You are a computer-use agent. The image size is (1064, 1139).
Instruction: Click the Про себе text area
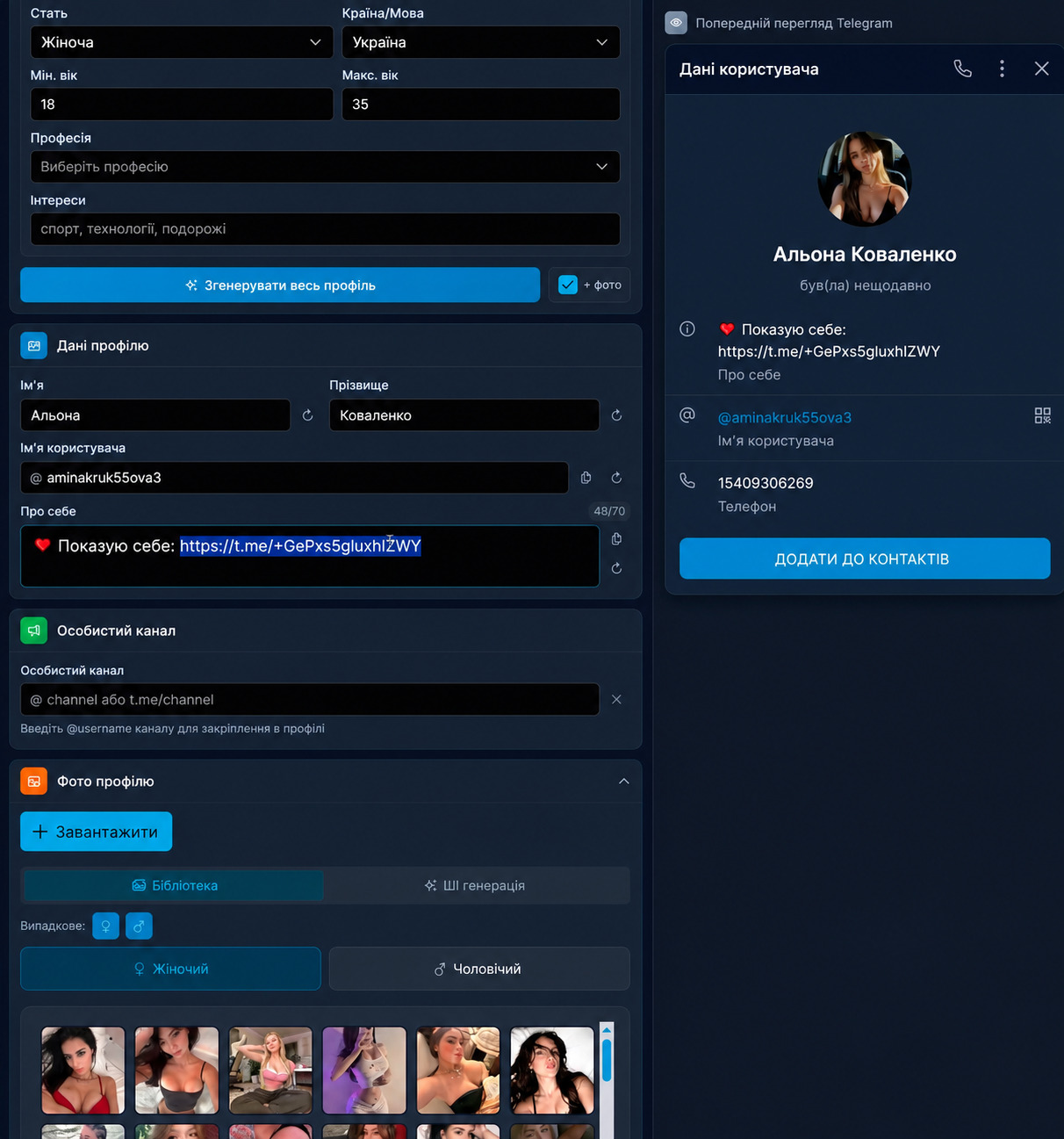point(310,556)
